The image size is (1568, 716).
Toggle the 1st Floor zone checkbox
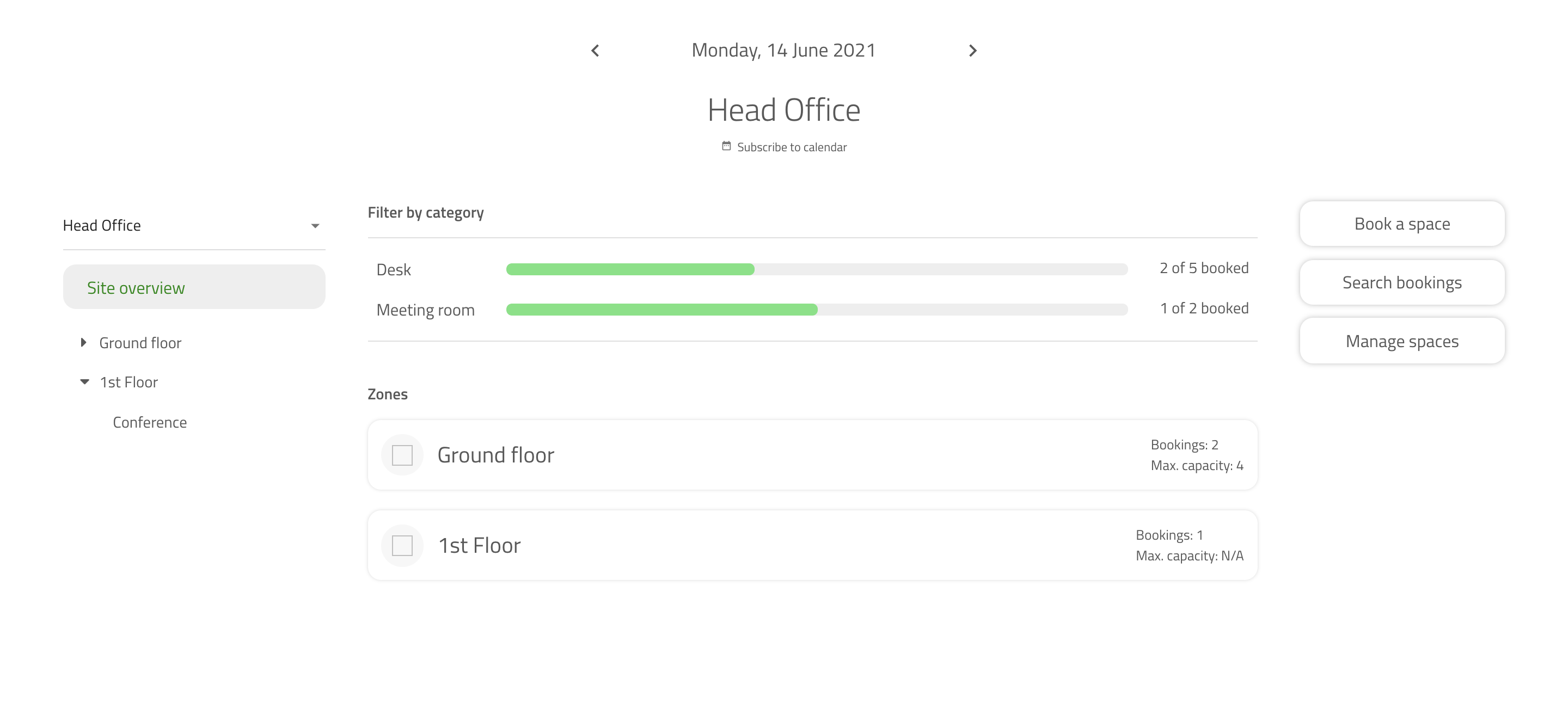[402, 546]
